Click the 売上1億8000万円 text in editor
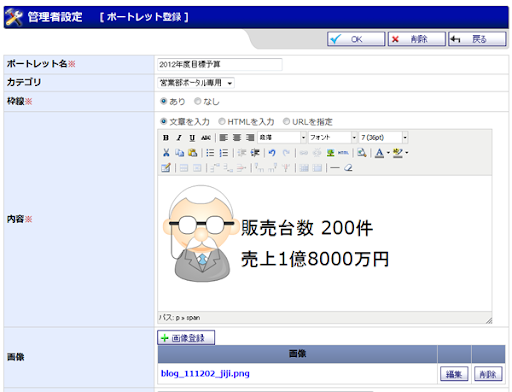Screen dimensions: 512x392 point(315,259)
